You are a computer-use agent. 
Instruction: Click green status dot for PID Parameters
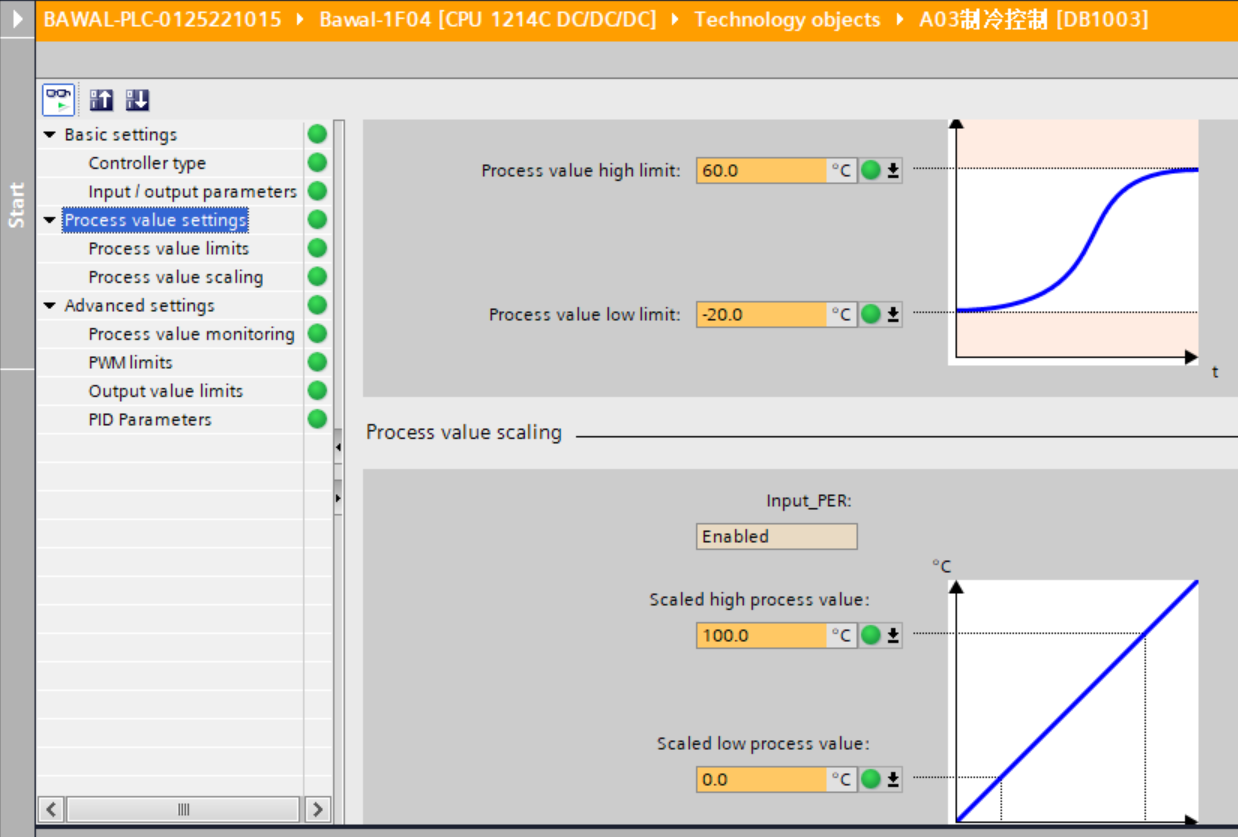[317, 419]
